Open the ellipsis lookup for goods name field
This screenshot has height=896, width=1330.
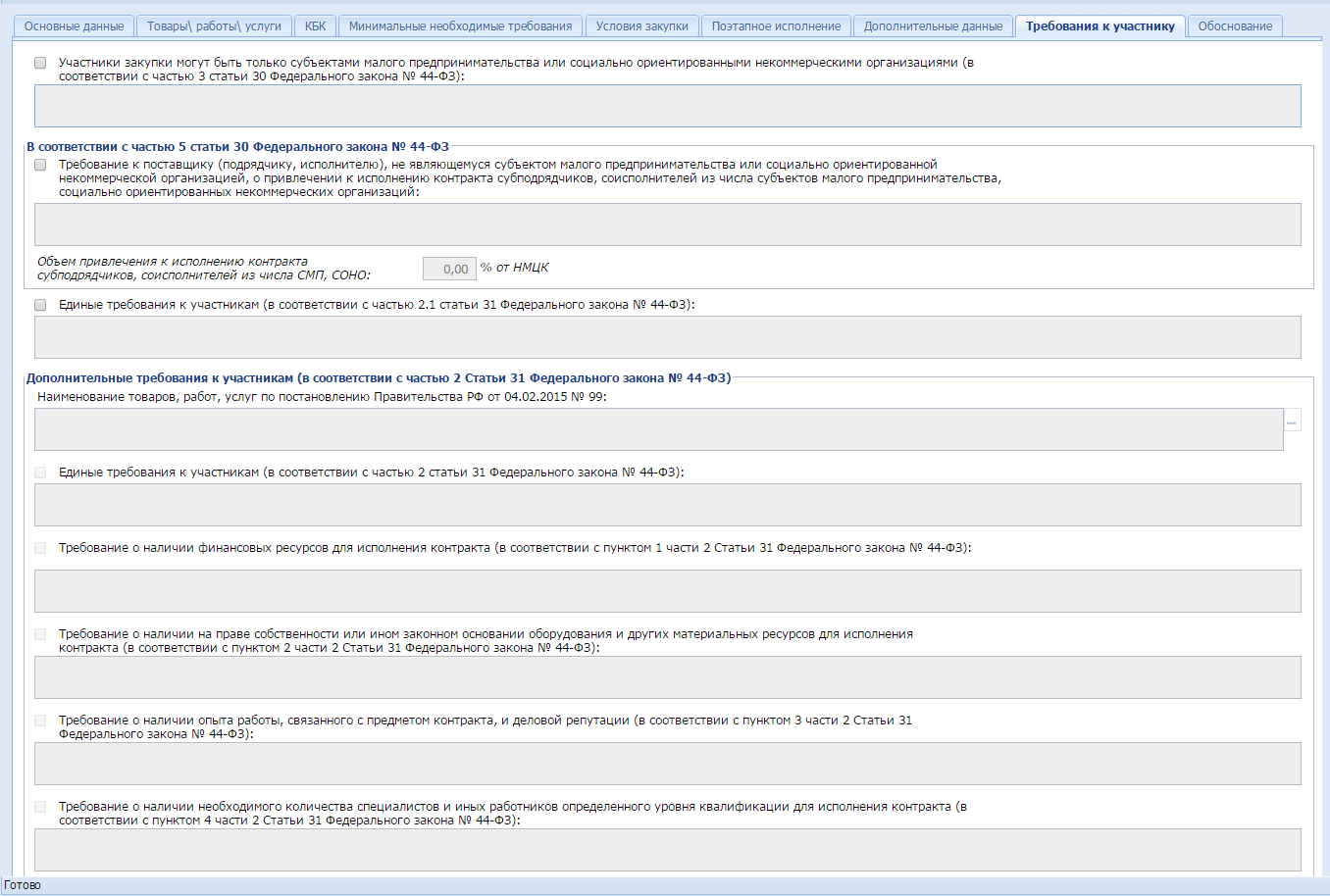coord(1292,423)
